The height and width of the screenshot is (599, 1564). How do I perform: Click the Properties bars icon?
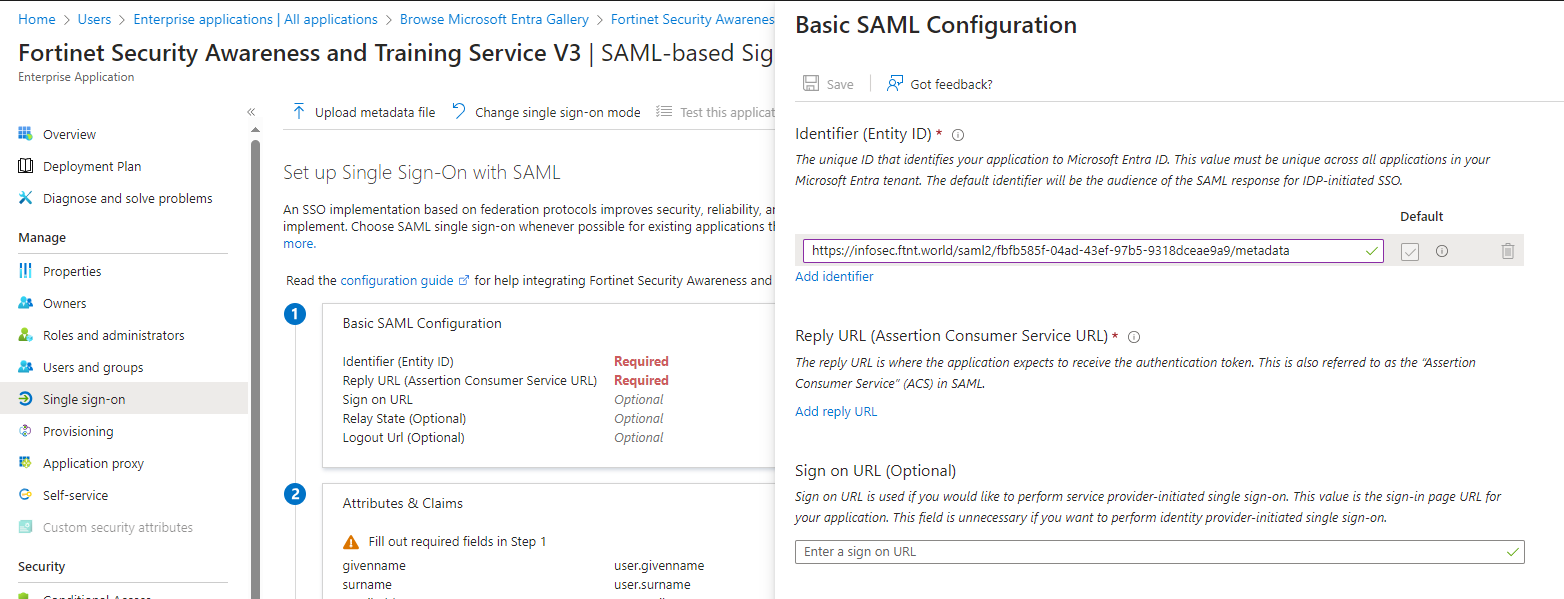point(26,271)
